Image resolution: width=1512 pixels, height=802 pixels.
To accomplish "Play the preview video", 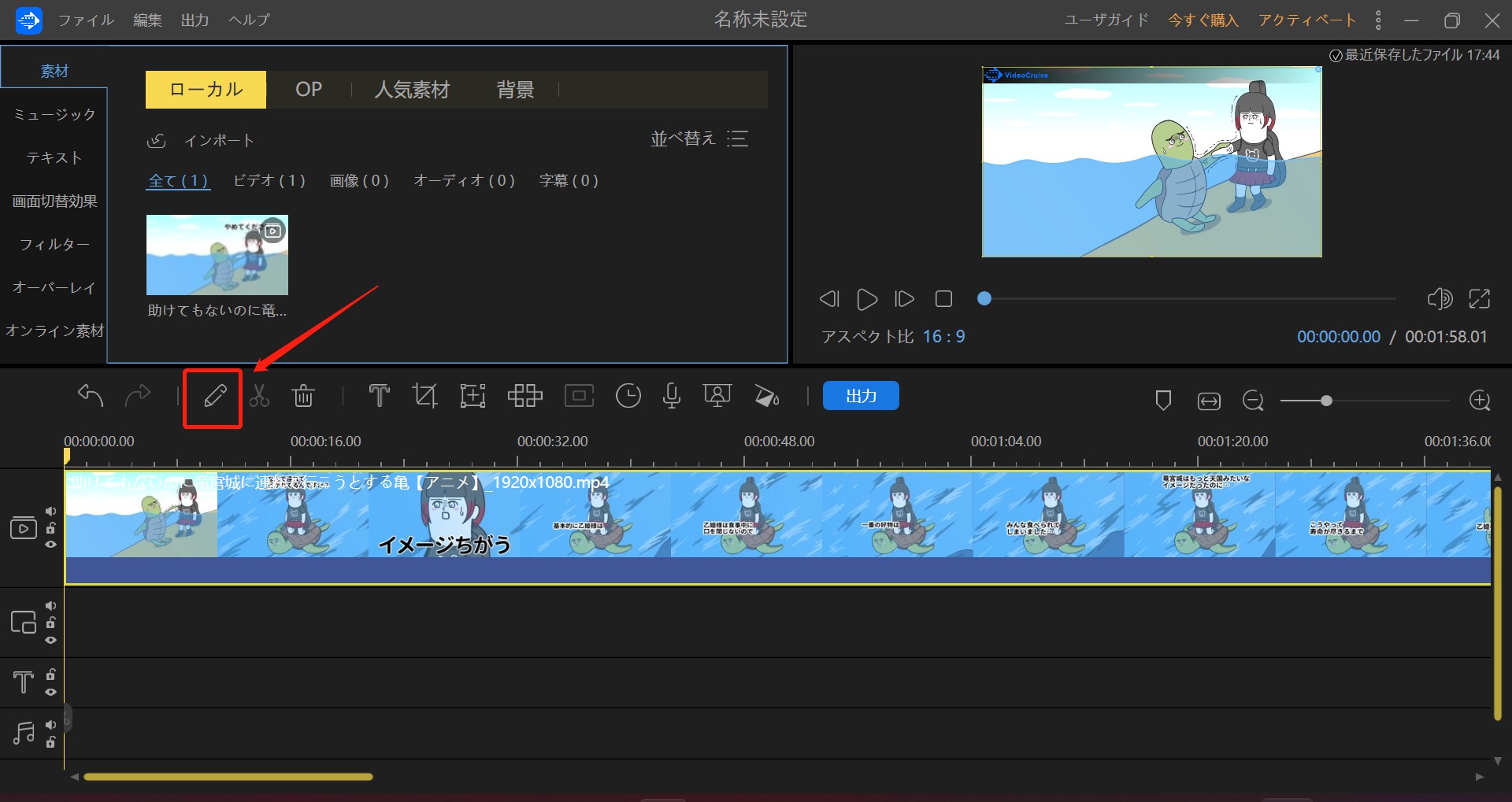I will coord(866,299).
